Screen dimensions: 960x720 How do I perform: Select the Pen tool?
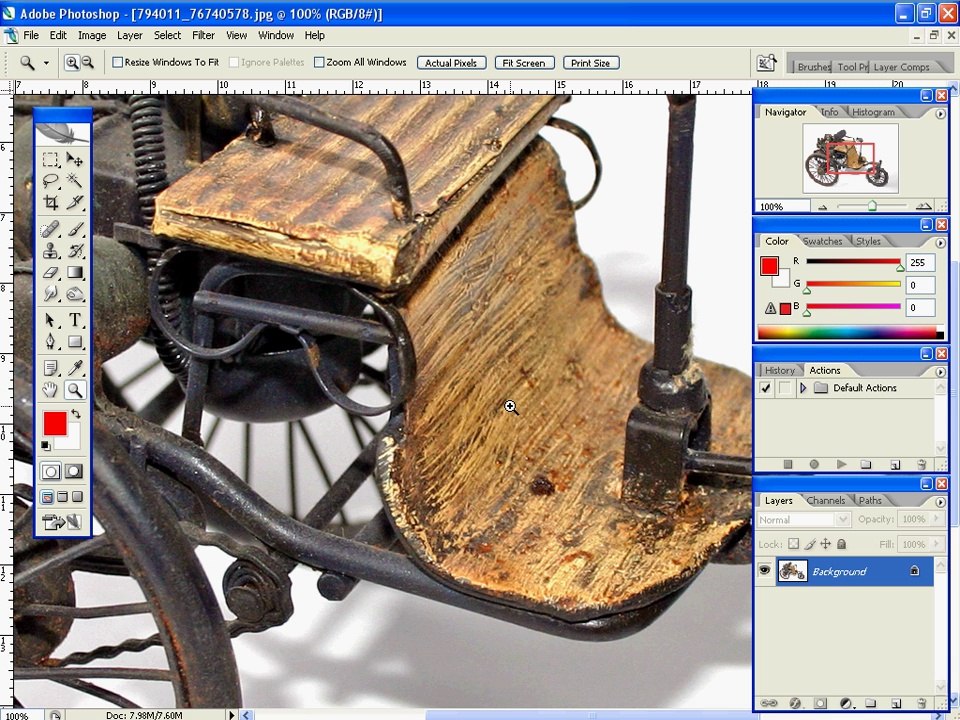tap(51, 342)
